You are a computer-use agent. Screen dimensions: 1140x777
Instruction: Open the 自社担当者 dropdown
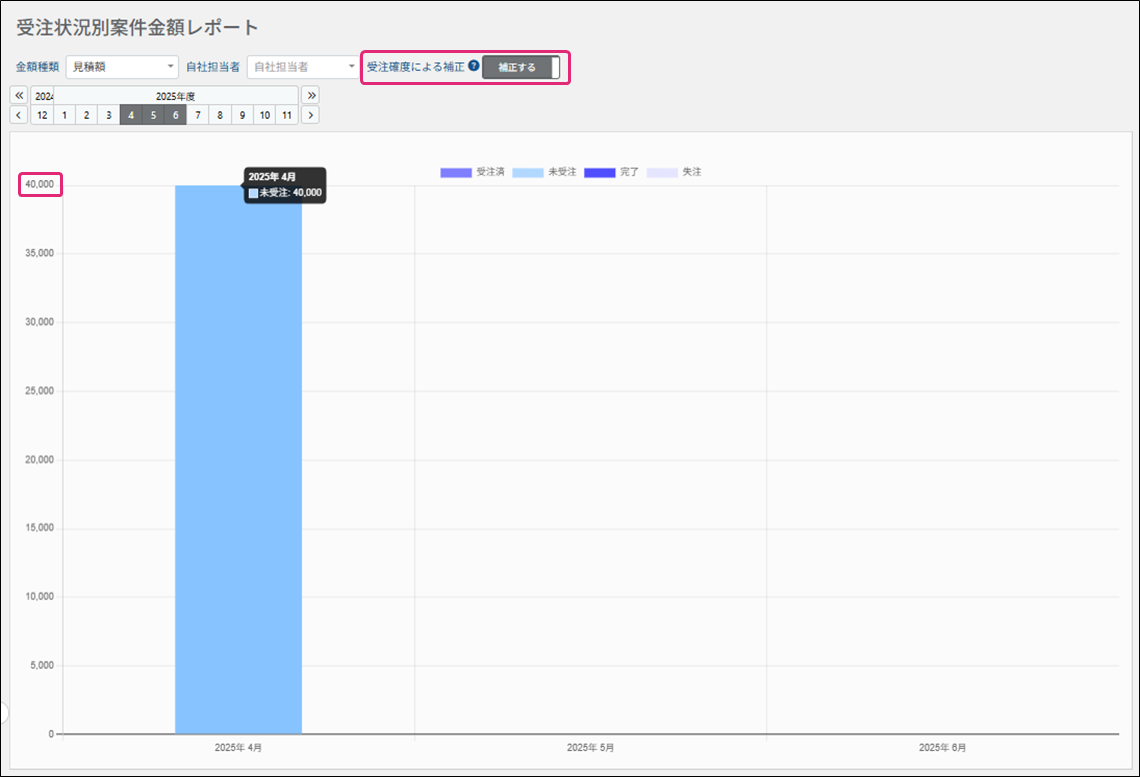(303, 67)
